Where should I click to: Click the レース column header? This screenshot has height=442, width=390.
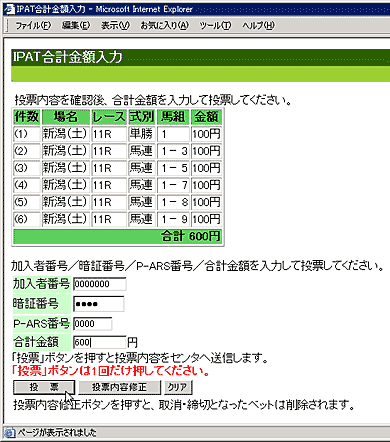109,117
